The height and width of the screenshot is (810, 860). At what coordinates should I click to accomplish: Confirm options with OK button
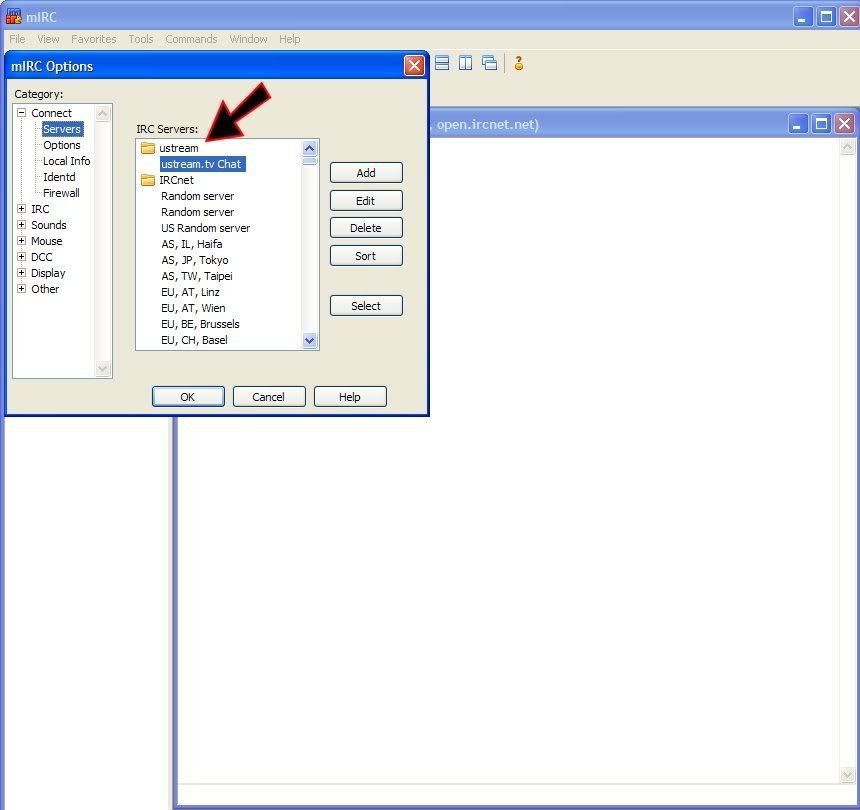[188, 396]
